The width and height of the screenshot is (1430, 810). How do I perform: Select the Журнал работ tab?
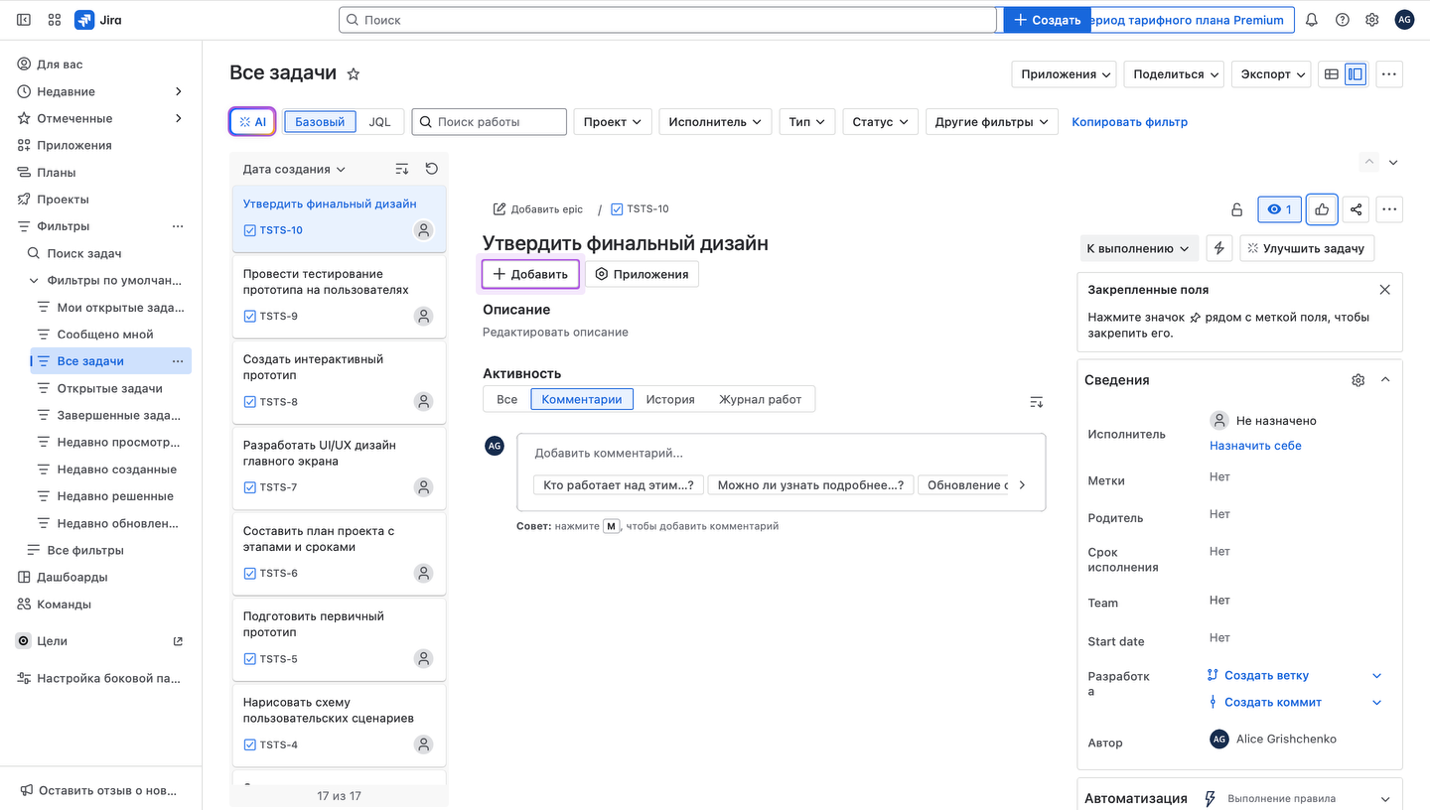(x=760, y=399)
